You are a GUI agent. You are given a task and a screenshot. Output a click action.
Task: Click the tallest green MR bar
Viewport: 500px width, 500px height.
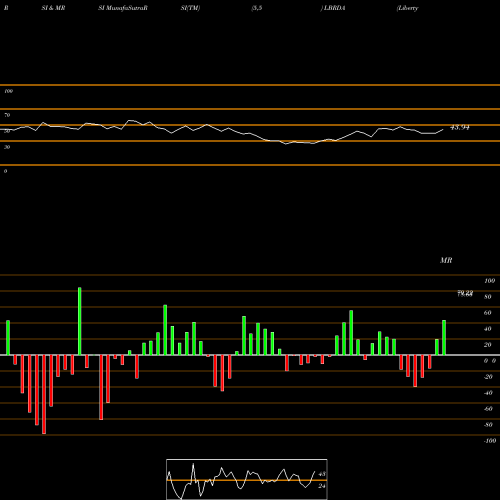(80, 321)
